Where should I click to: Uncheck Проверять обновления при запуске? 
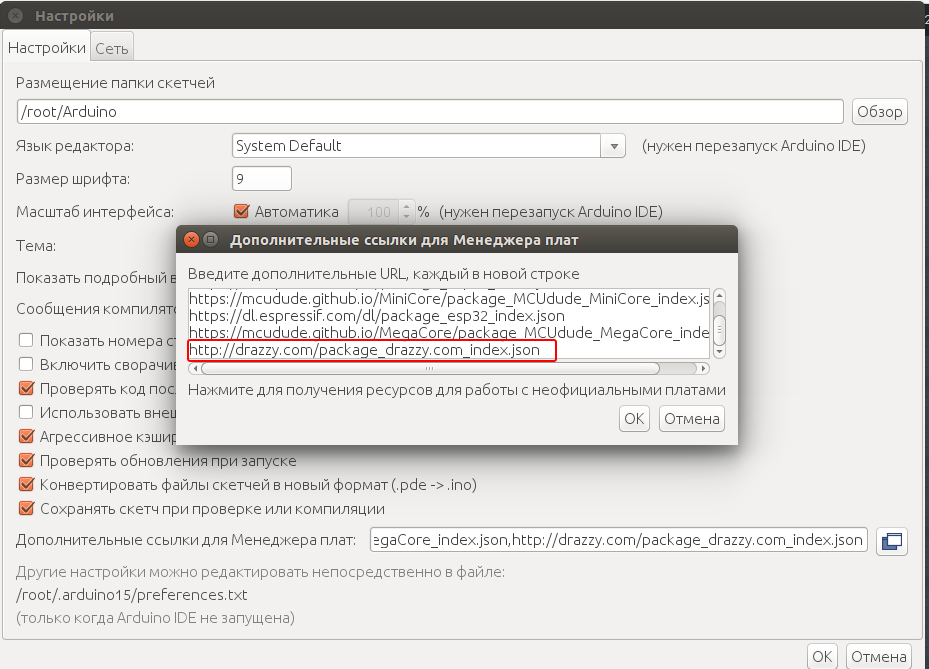pyautogui.click(x=27, y=461)
